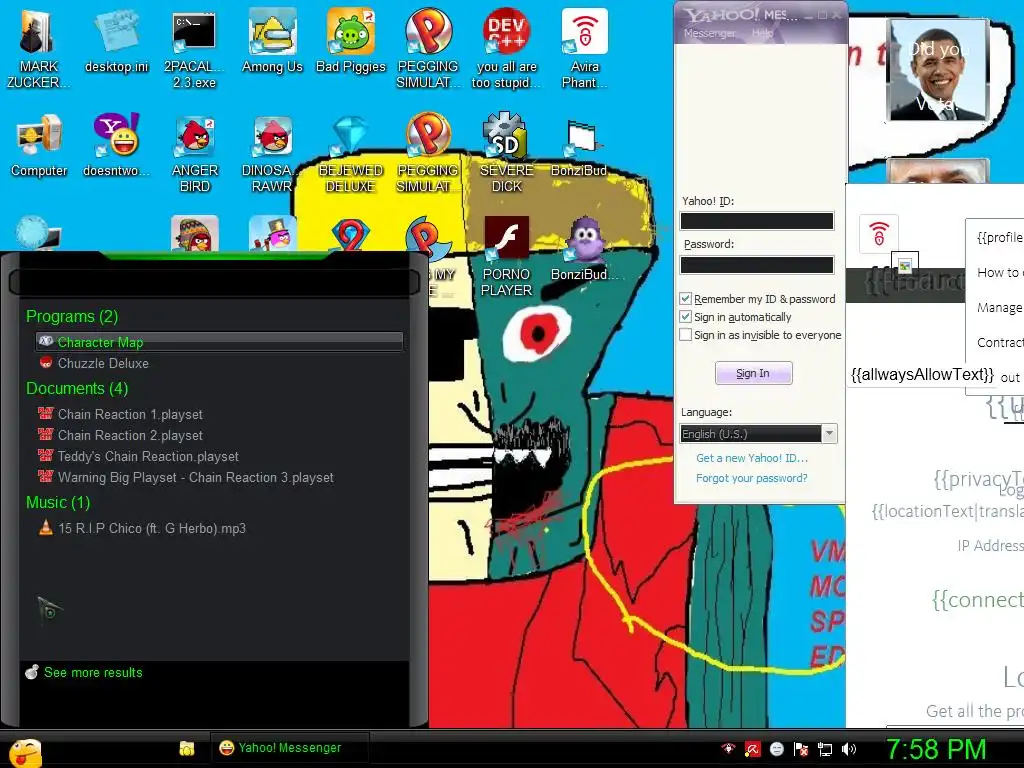This screenshot has height=768, width=1024.
Task: Launch the ANGER BIRD desktop icon
Action: click(x=195, y=153)
